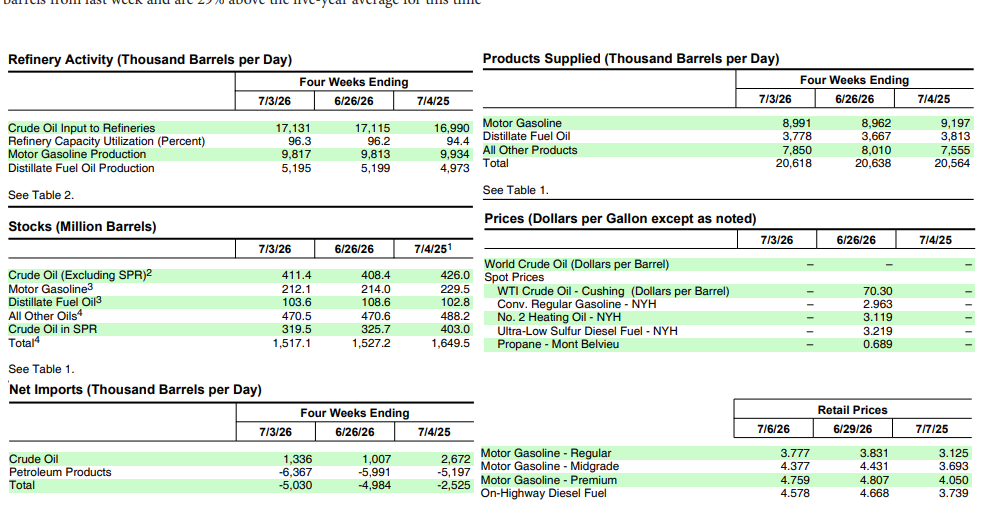Select the All Other Products row label

pyautogui.click(x=530, y=150)
